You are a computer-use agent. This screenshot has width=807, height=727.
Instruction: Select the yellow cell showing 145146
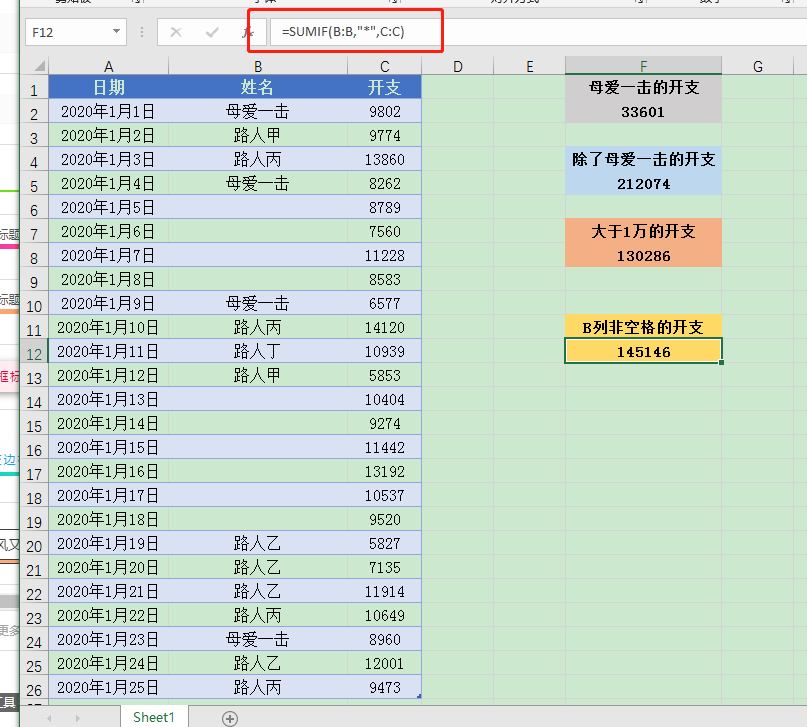[x=643, y=351]
